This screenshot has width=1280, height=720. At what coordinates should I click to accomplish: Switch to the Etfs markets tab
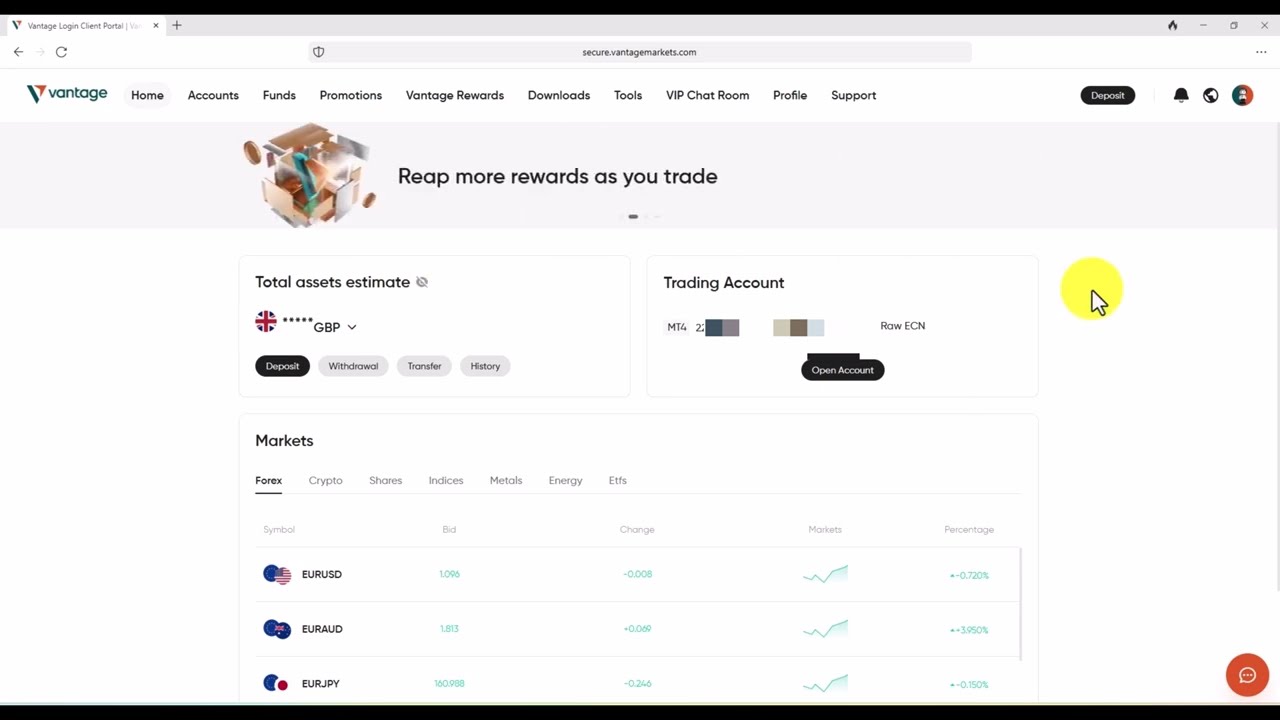(618, 481)
